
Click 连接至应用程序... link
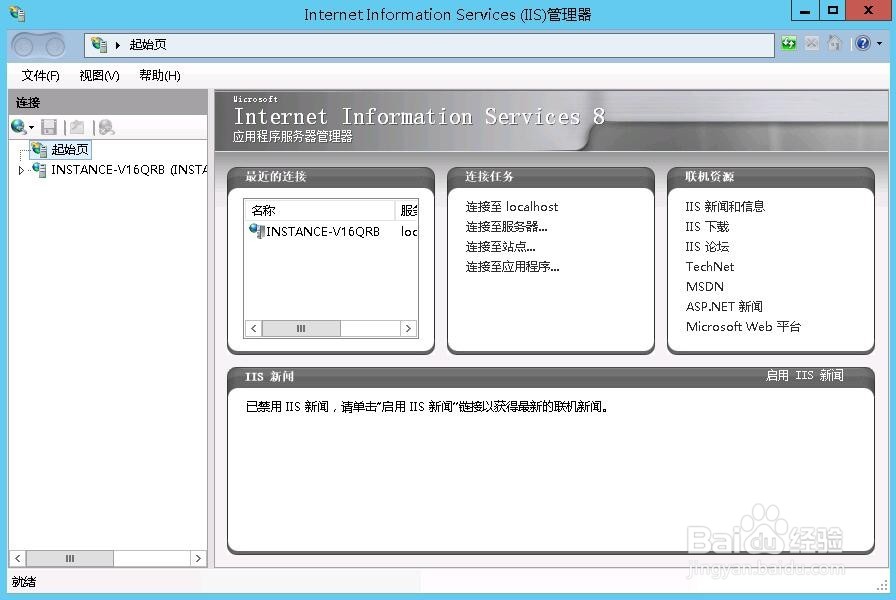tap(513, 267)
